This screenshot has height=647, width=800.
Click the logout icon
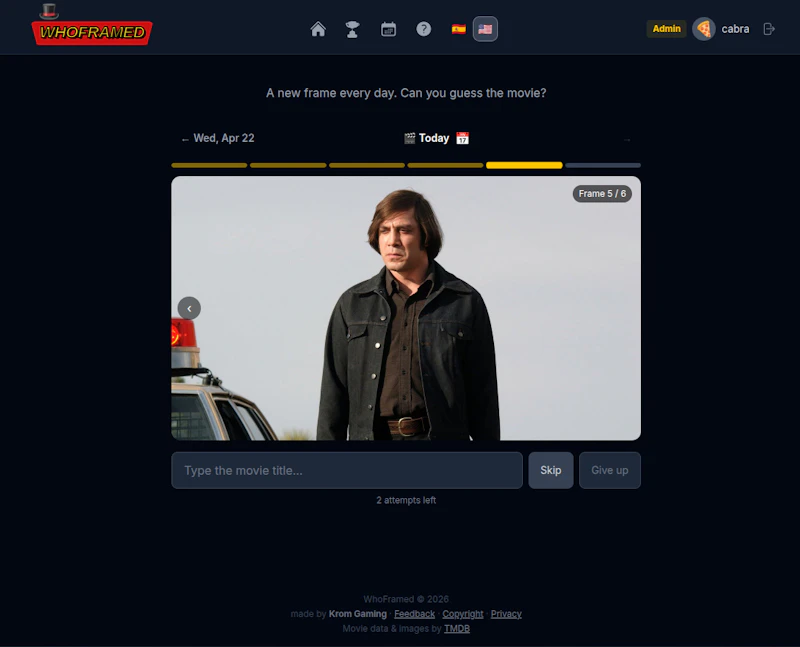point(769,29)
